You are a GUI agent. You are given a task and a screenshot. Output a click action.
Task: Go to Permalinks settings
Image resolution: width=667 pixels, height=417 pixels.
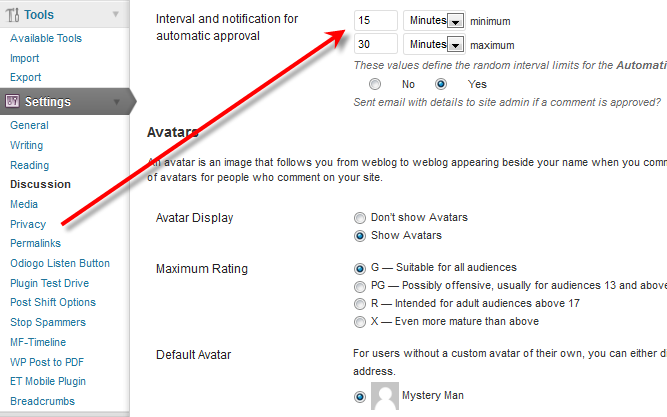[35, 243]
